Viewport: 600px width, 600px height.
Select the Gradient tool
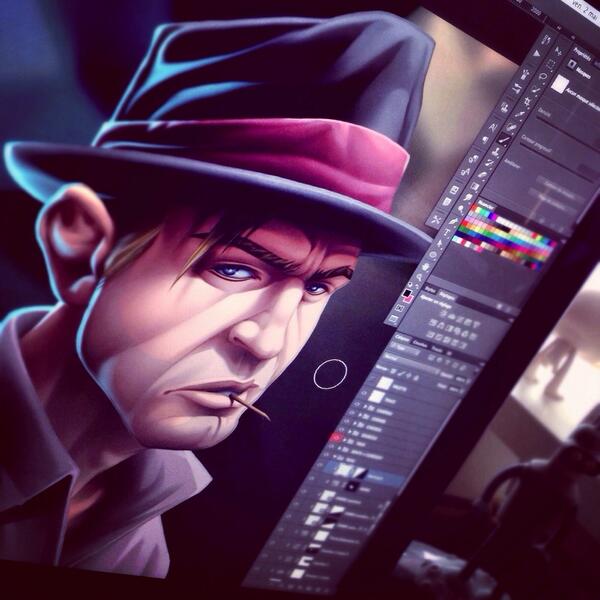pos(475,186)
